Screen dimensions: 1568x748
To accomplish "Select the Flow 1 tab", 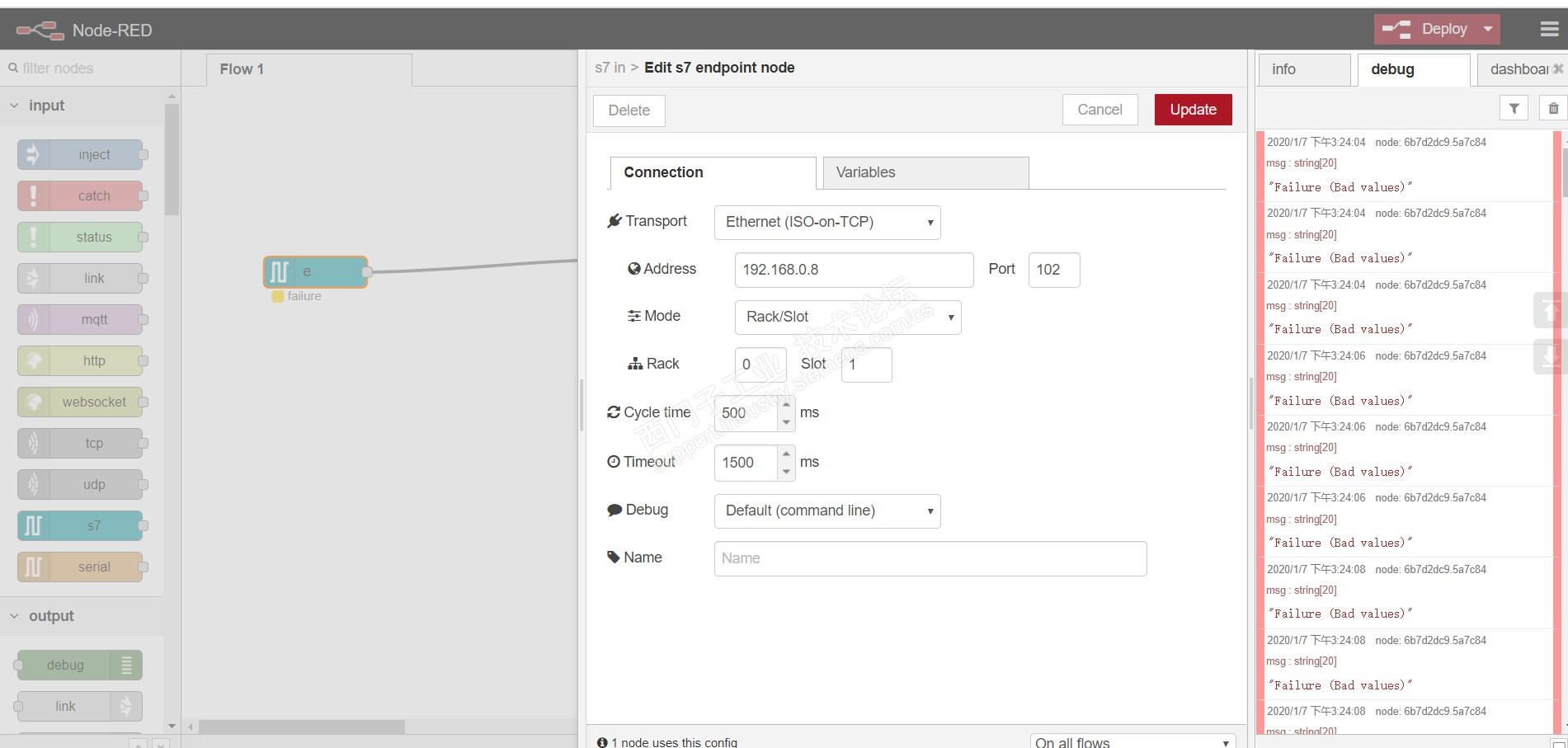I will 308,69.
